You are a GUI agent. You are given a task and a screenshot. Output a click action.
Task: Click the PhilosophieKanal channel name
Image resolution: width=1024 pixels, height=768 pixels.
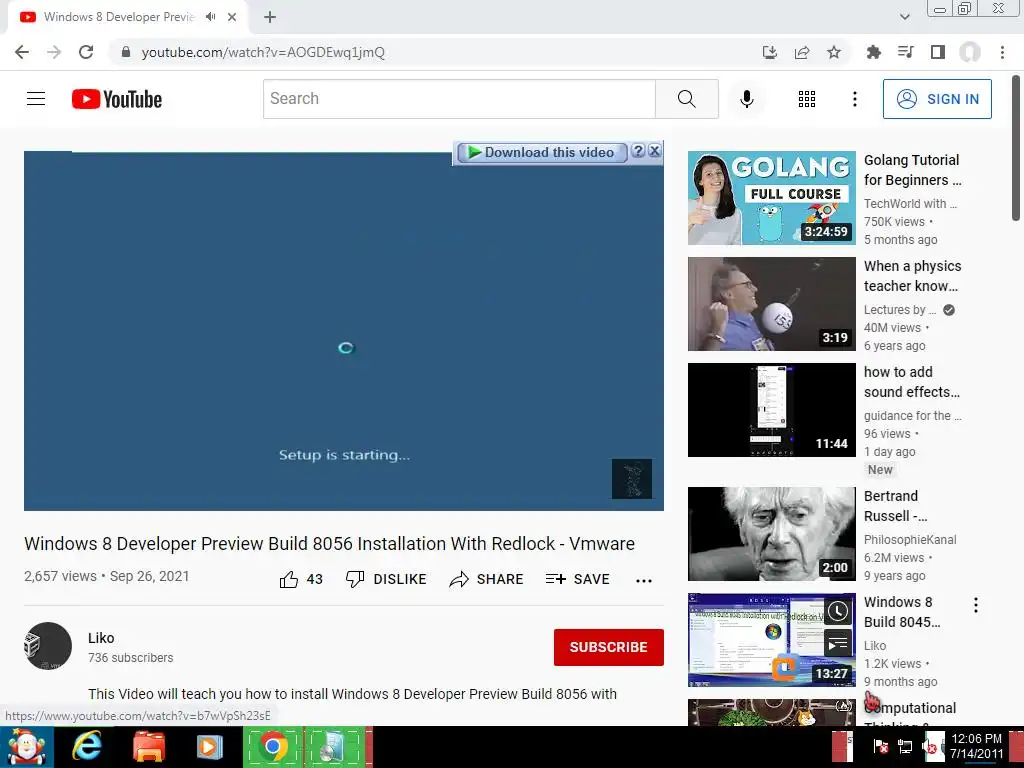[910, 539]
